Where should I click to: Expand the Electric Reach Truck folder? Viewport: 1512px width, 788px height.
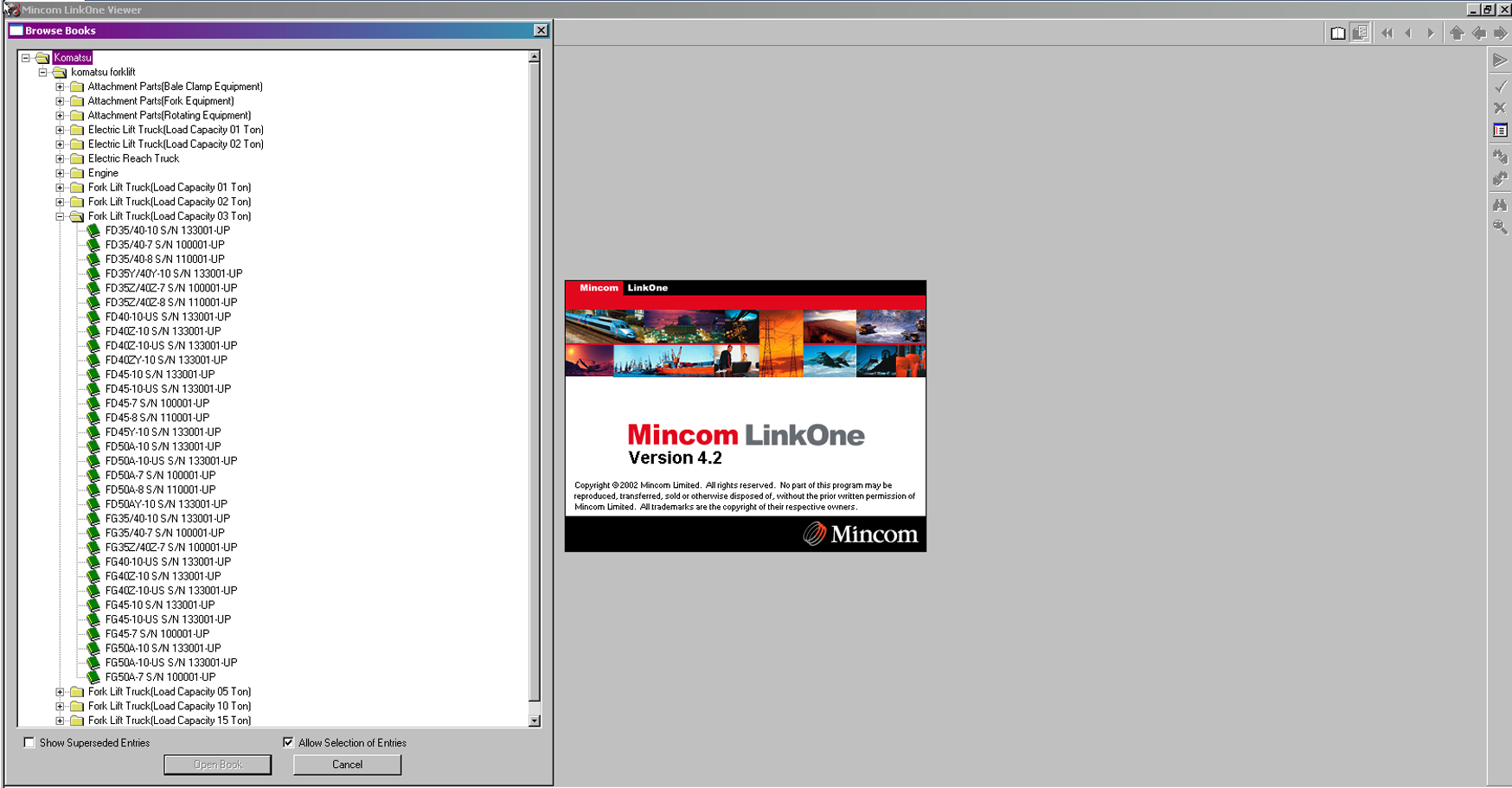[60, 158]
